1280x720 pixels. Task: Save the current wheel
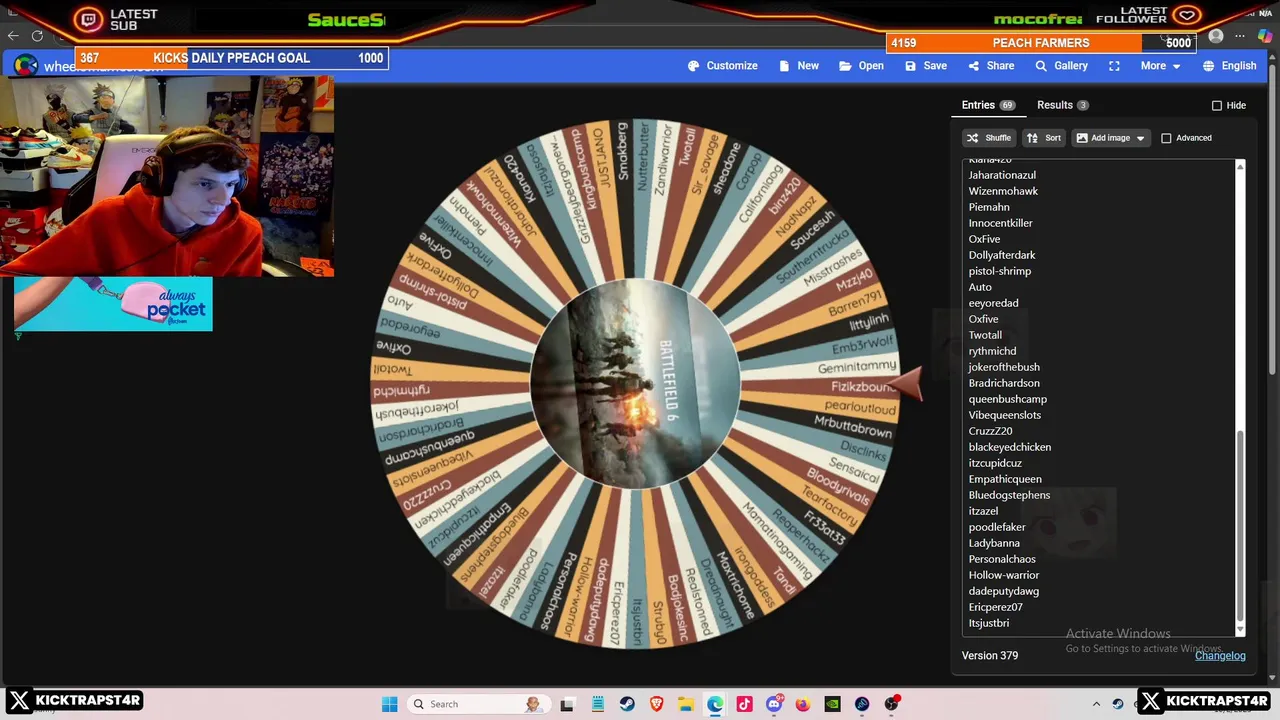926,66
